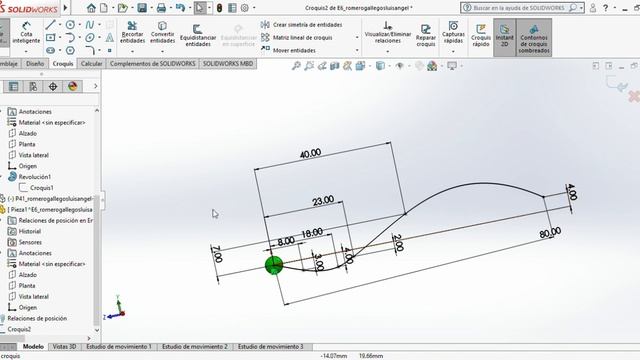
Task: Select the Circle sketch tool
Action: [x=70, y=25]
